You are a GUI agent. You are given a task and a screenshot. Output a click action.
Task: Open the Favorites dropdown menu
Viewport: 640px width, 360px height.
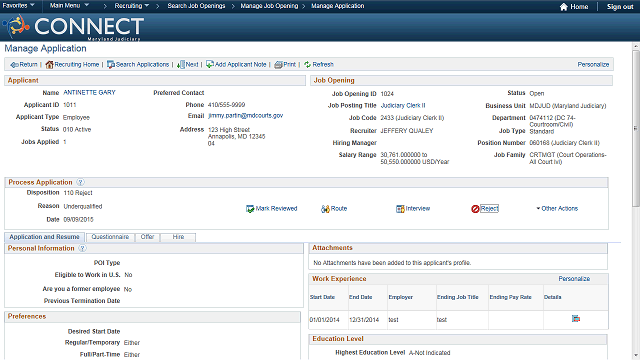point(18,6)
